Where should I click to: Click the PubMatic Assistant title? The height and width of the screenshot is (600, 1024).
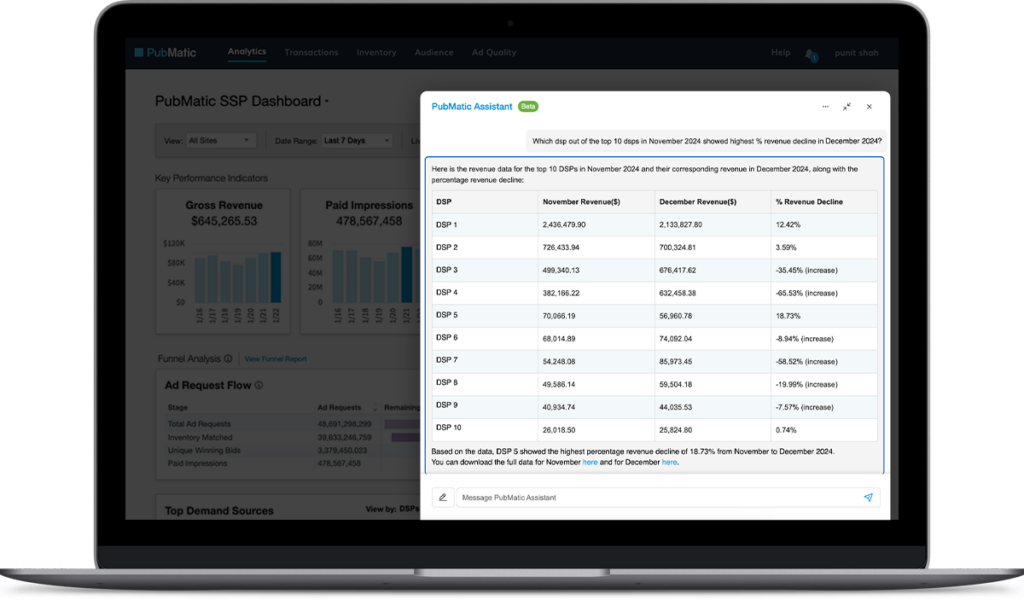[472, 106]
